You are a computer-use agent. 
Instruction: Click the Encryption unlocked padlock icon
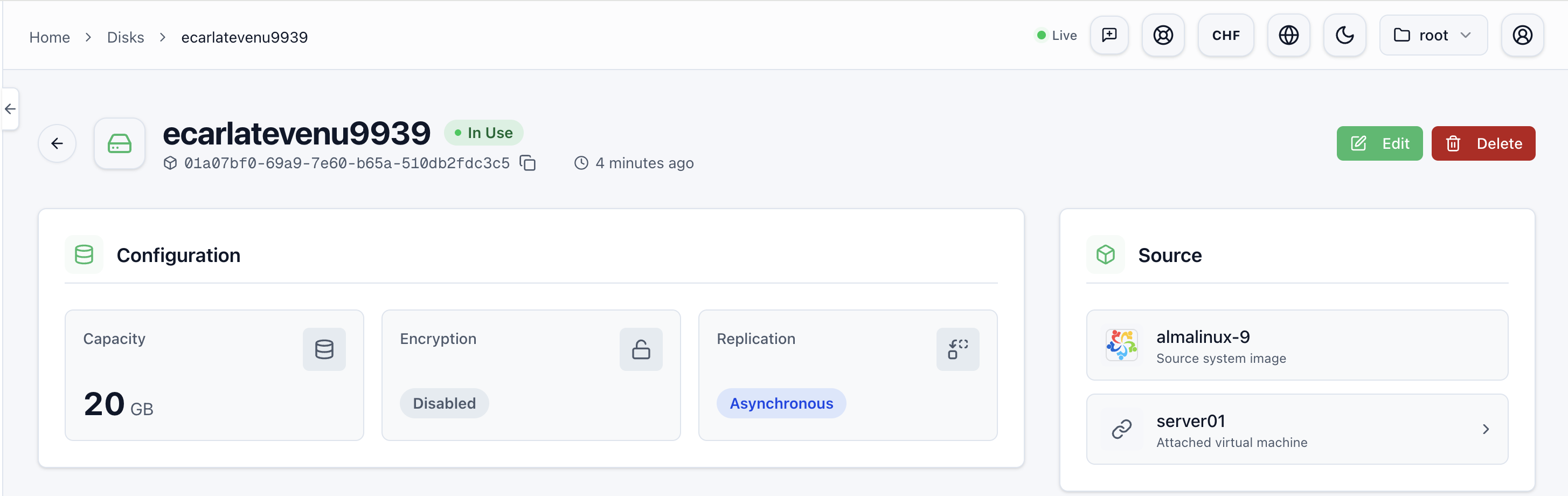pos(641,349)
